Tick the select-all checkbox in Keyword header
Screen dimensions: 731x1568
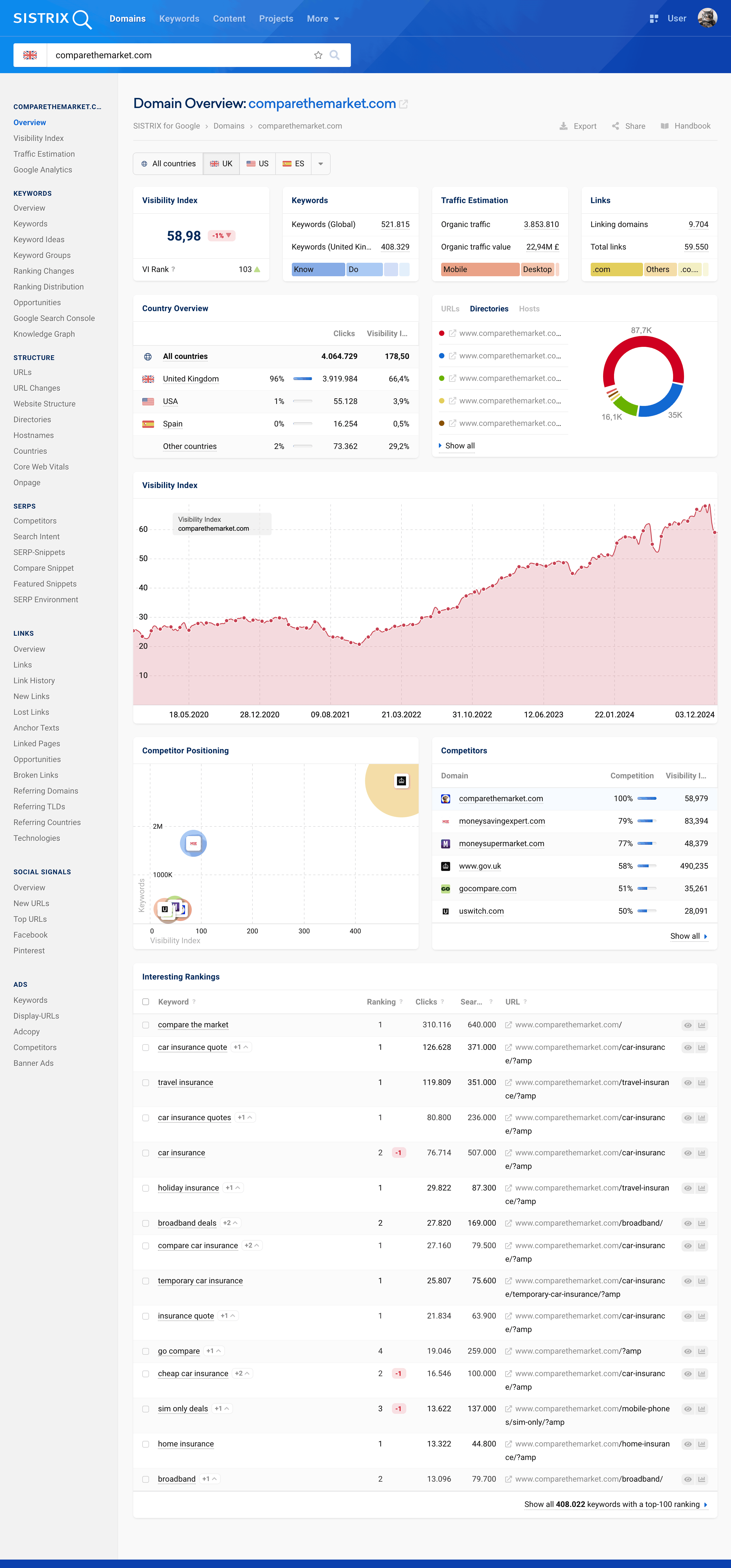pyautogui.click(x=145, y=1002)
